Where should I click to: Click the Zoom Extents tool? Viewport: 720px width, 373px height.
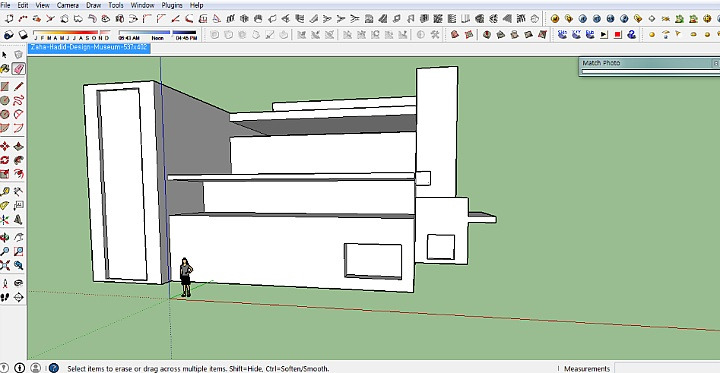click(x=5, y=265)
